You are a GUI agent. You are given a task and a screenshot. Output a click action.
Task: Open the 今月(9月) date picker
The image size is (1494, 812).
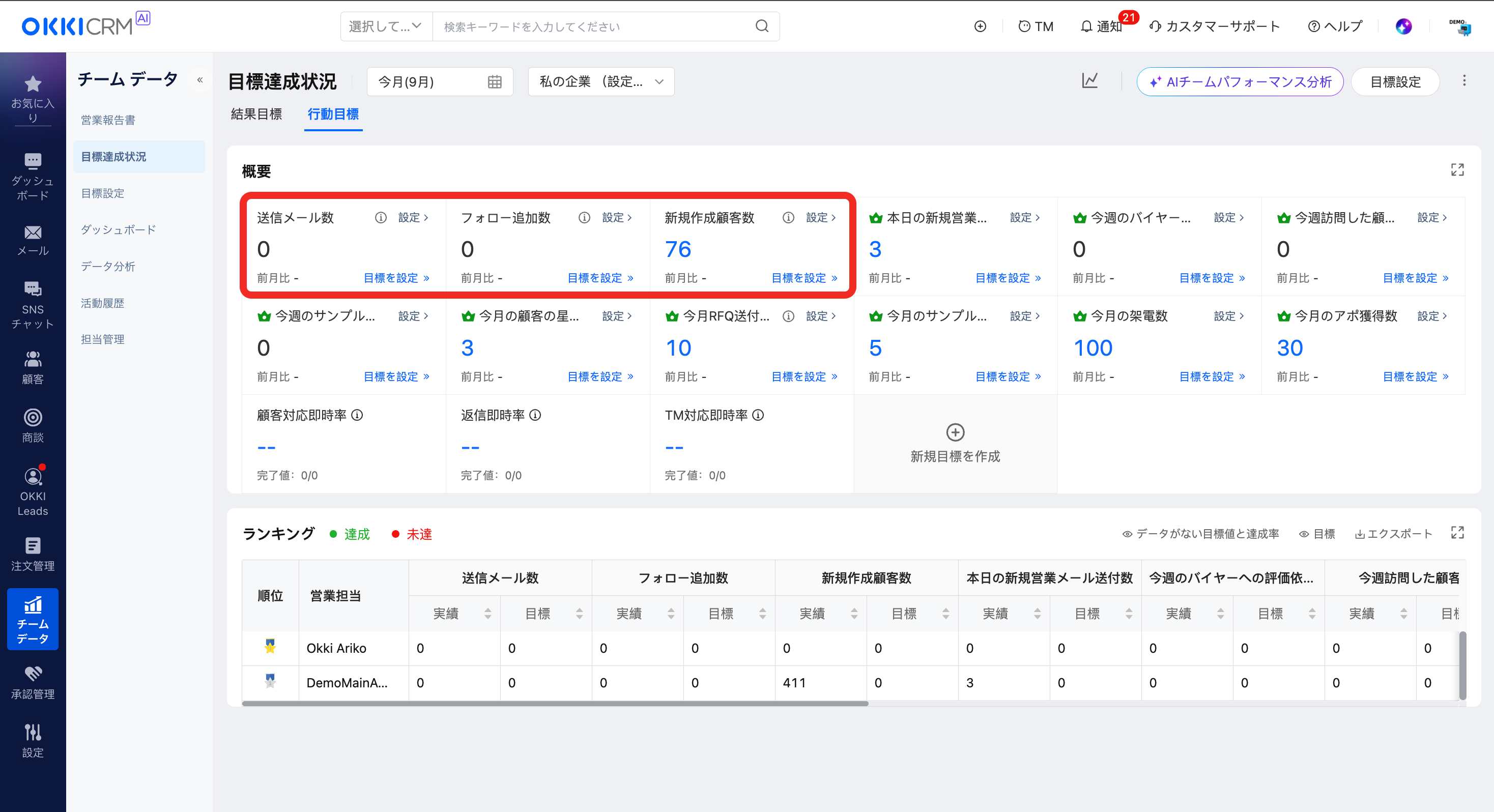pos(439,82)
